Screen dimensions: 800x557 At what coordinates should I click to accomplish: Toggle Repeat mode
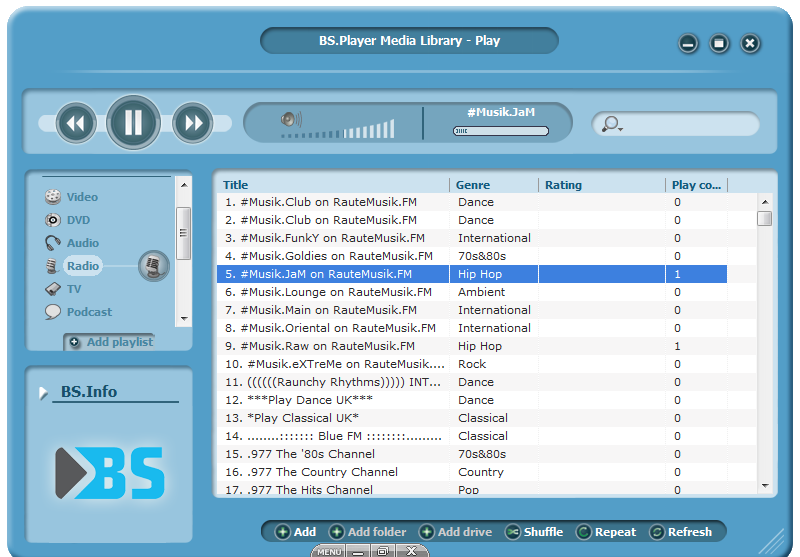click(x=606, y=532)
